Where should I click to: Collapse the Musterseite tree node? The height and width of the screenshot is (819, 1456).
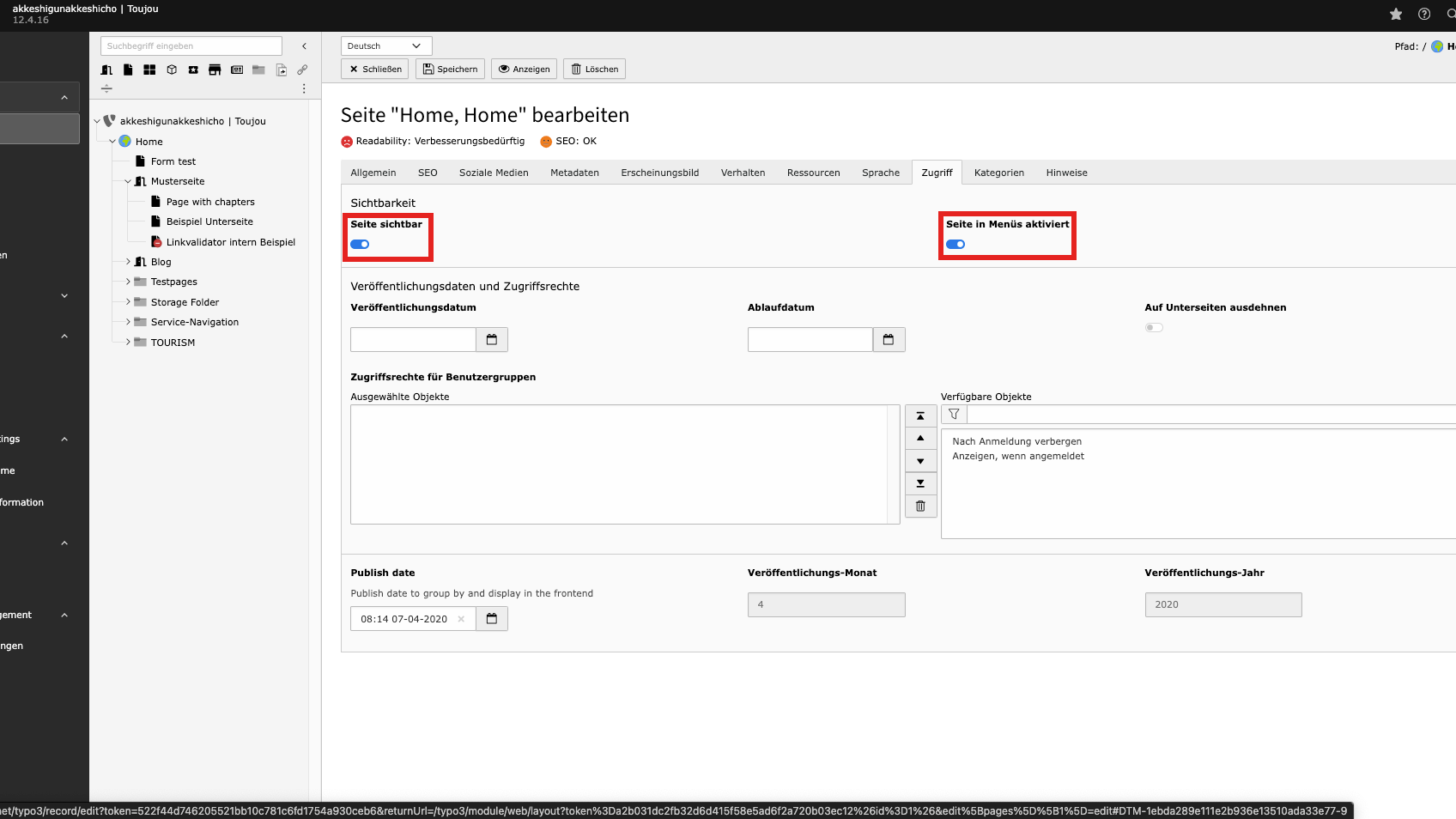click(128, 181)
